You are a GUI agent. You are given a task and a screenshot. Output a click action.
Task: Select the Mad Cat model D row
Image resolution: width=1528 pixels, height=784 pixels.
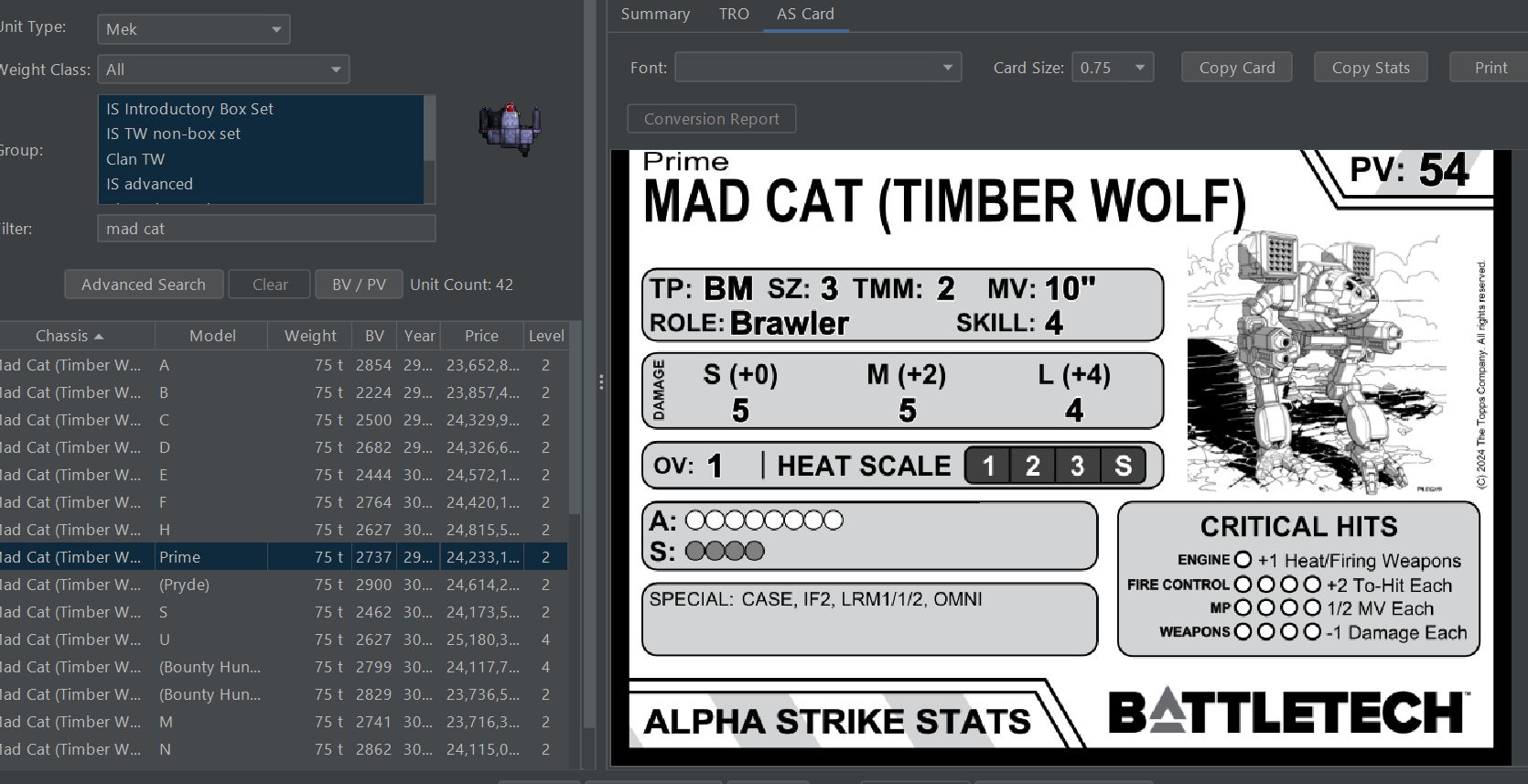point(284,447)
